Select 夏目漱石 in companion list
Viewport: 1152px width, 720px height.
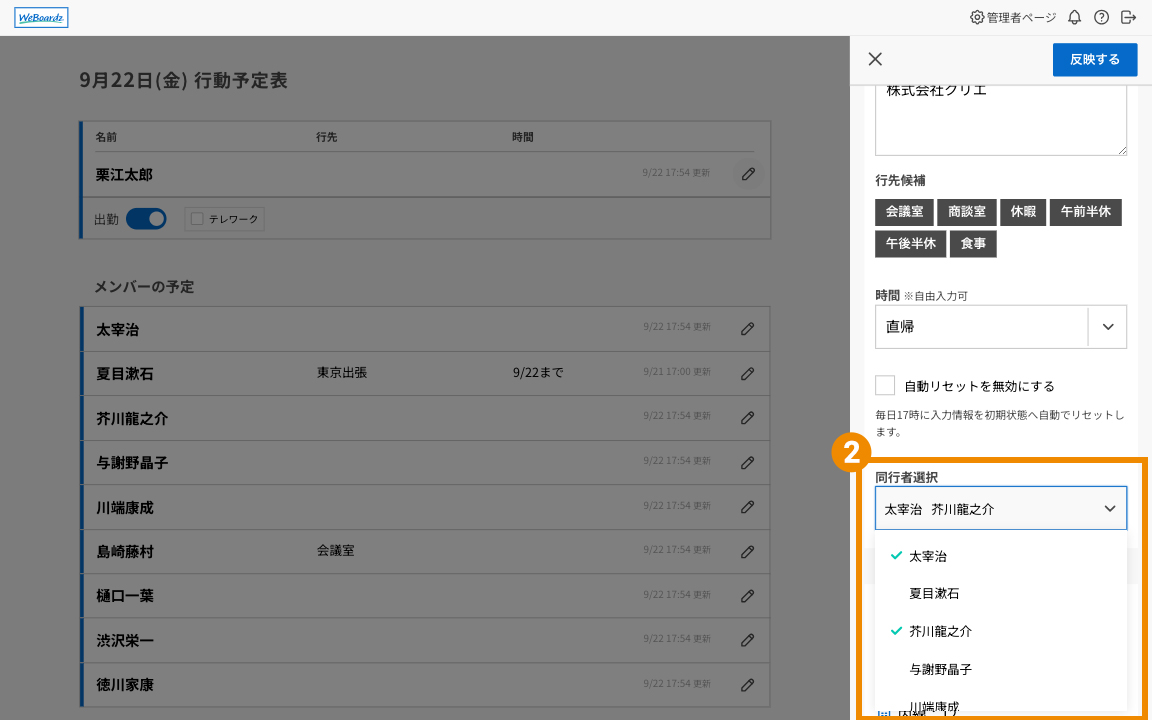point(1001,594)
